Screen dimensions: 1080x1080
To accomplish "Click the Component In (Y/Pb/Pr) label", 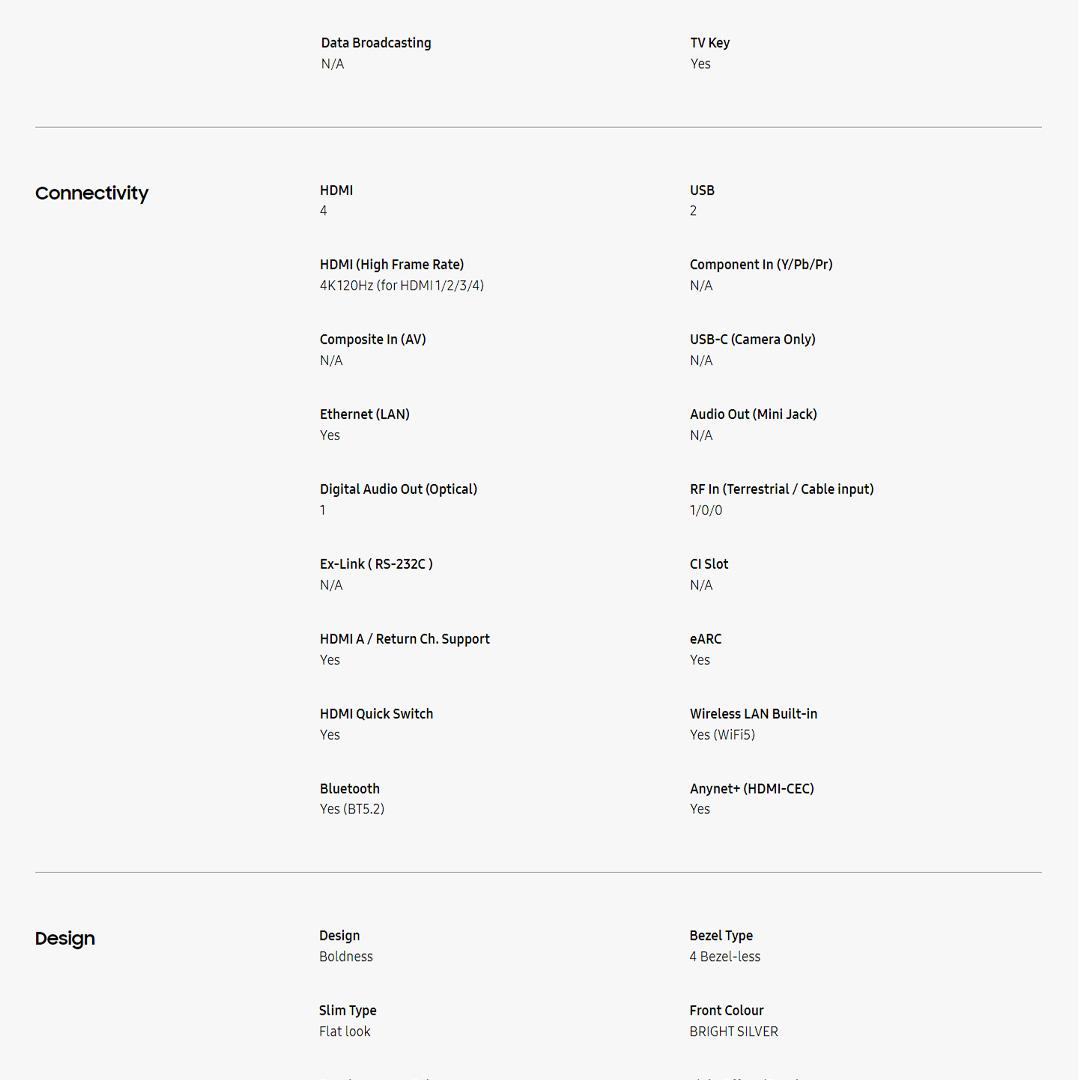I will tap(761, 265).
